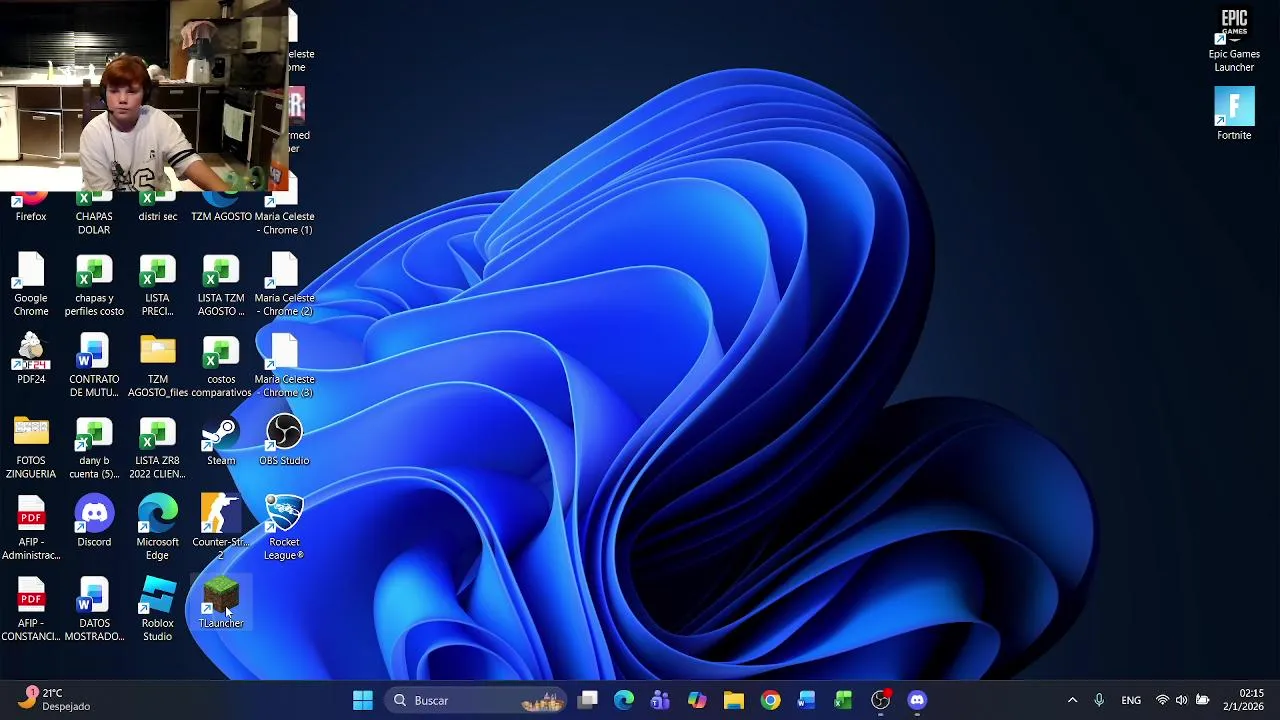Viewport: 1280px width, 720px height.
Task: Select the PDF24 desktop icon
Action: click(31, 359)
